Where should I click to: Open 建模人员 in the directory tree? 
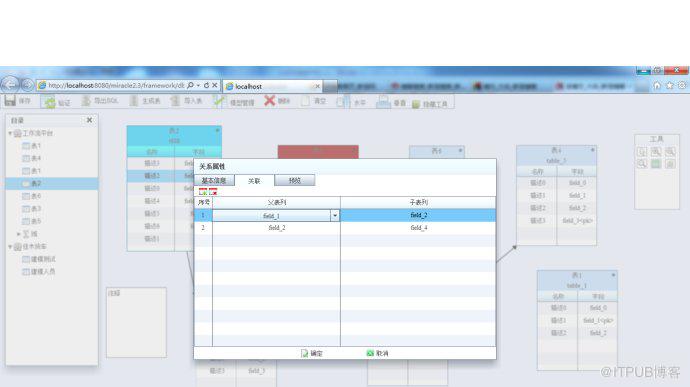(39, 272)
